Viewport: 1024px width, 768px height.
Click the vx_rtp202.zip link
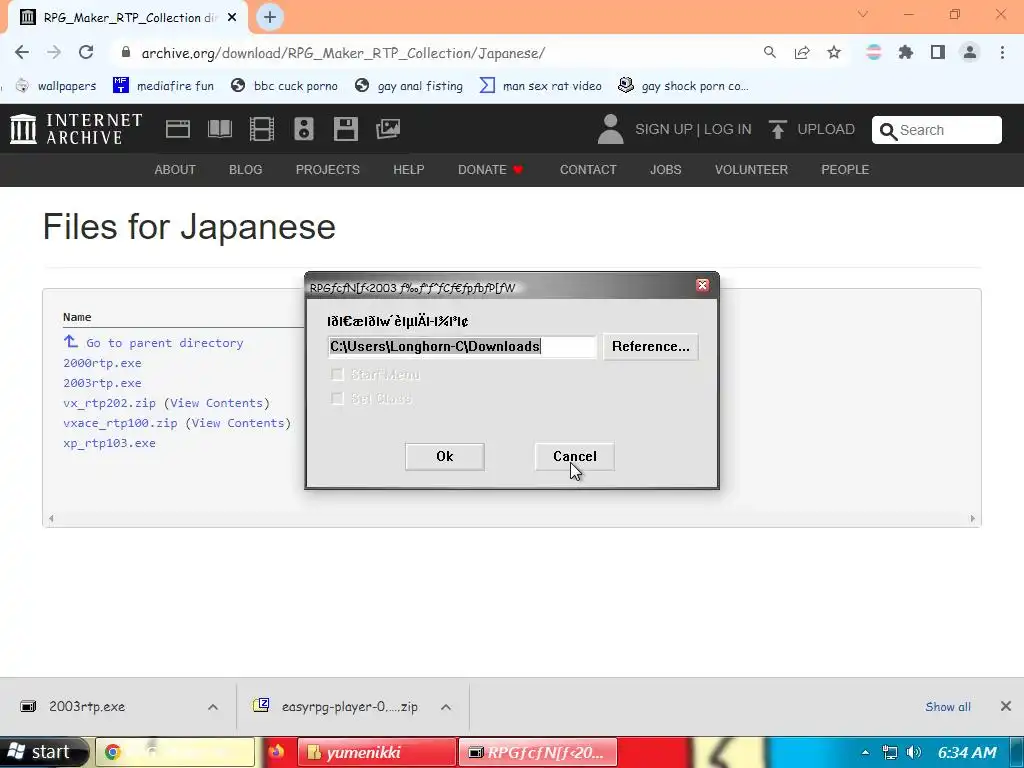(110, 403)
